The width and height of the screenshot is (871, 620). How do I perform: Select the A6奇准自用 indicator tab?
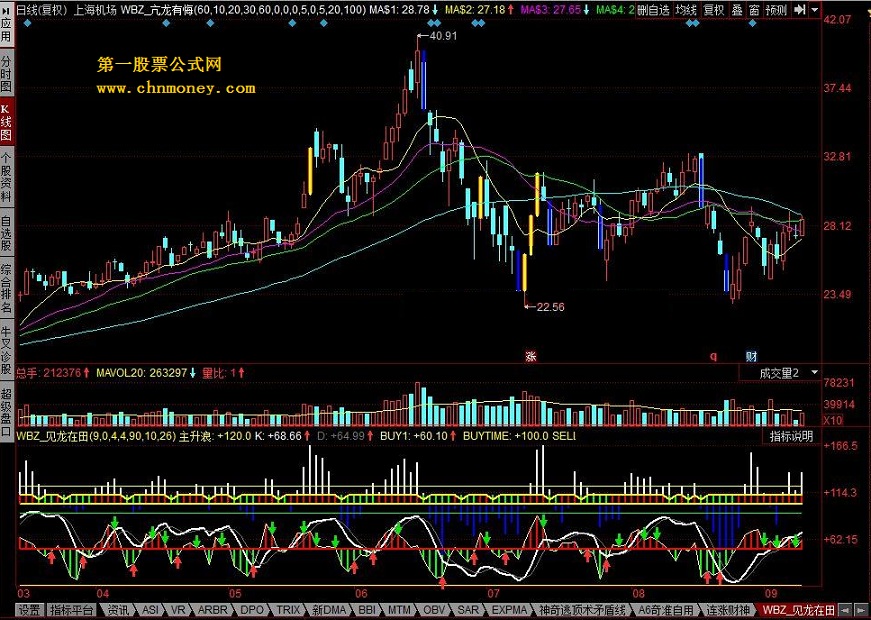(665, 610)
